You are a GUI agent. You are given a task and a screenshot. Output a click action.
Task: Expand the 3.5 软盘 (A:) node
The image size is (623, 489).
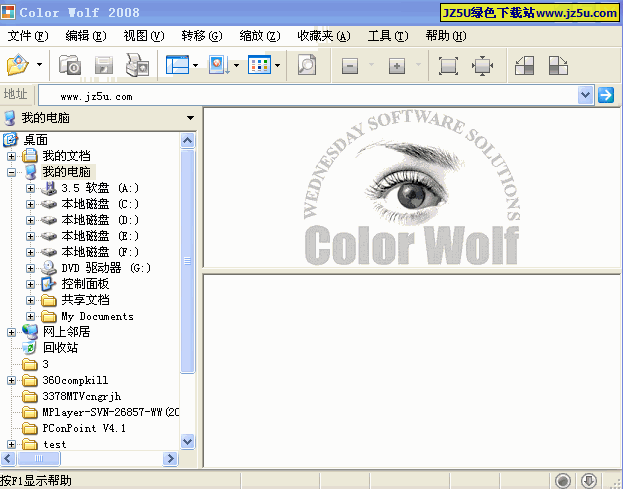31,188
